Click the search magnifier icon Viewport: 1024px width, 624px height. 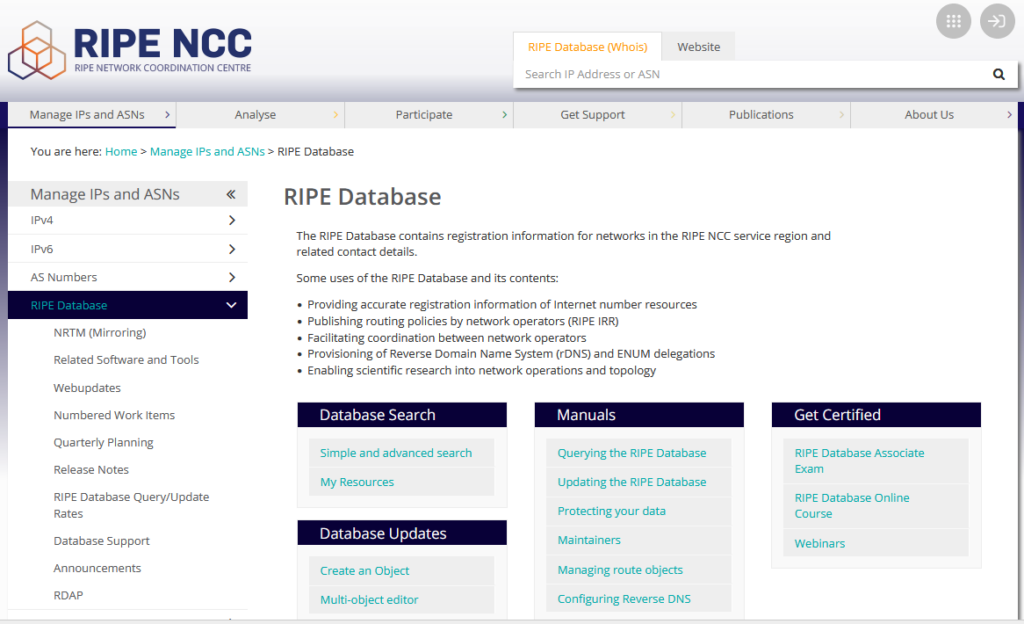[x=999, y=74]
